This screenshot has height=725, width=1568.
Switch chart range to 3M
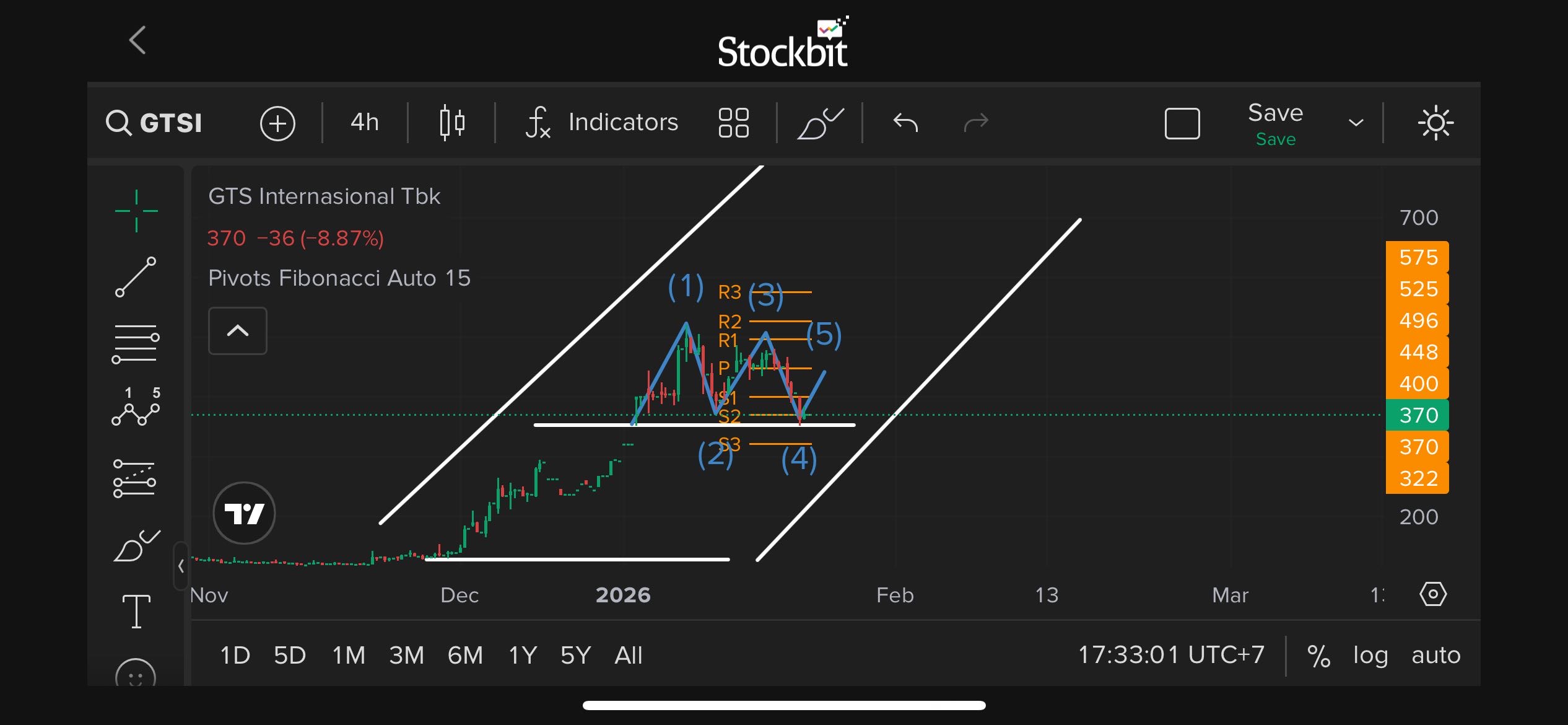(x=406, y=656)
